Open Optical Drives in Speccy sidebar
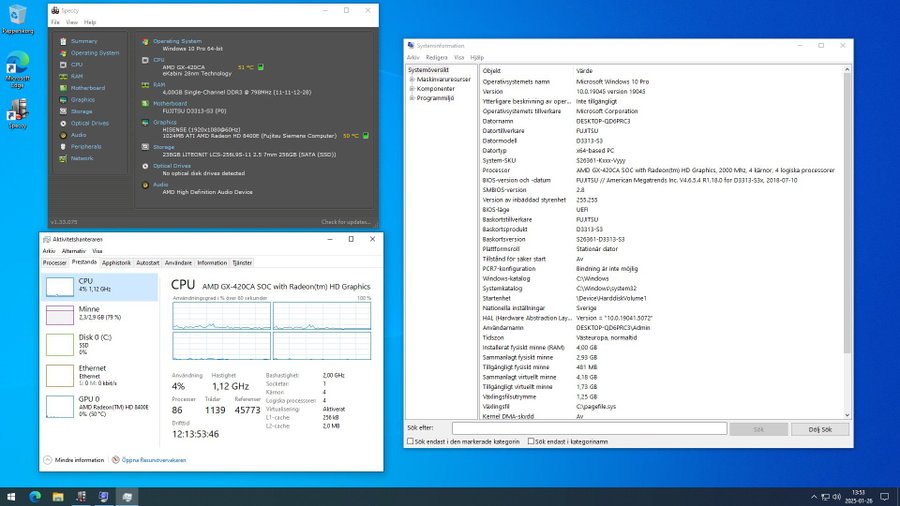The width and height of the screenshot is (900, 506). (x=90, y=123)
